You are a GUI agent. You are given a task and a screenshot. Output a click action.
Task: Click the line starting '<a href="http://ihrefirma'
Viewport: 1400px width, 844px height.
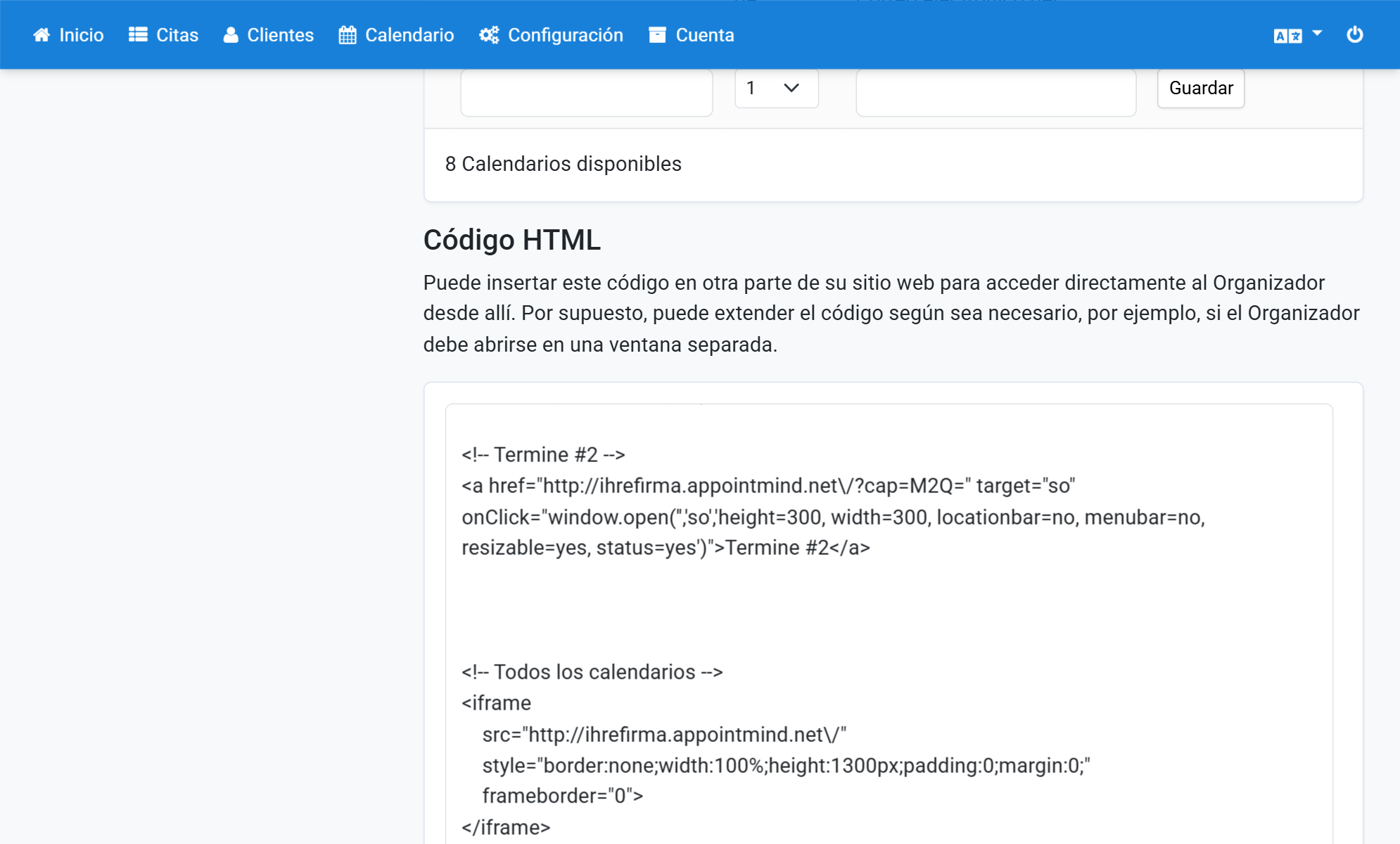pos(768,486)
